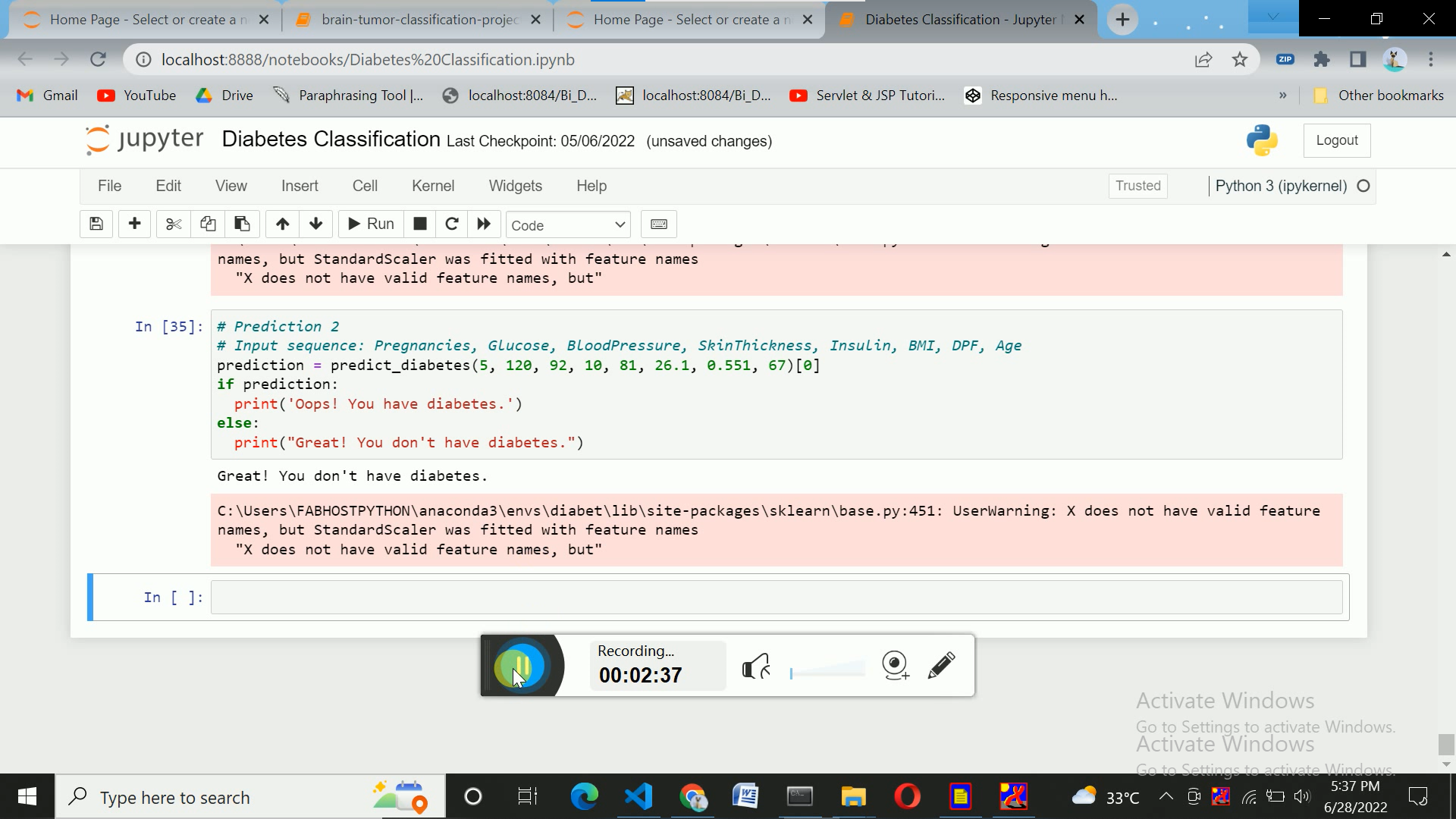Click the Logout button
1456x819 pixels.
click(x=1337, y=140)
